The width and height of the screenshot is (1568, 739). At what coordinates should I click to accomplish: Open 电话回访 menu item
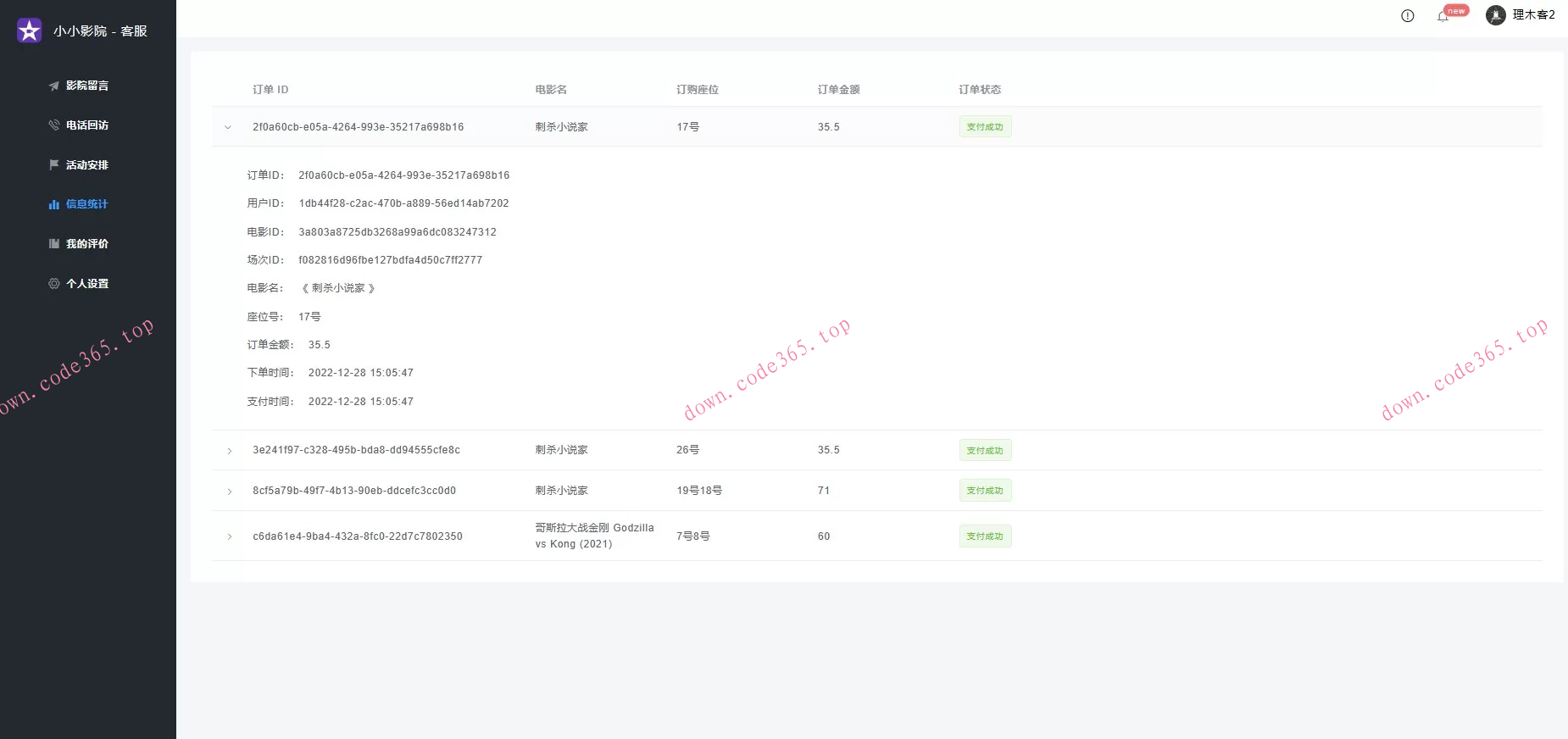(x=88, y=125)
